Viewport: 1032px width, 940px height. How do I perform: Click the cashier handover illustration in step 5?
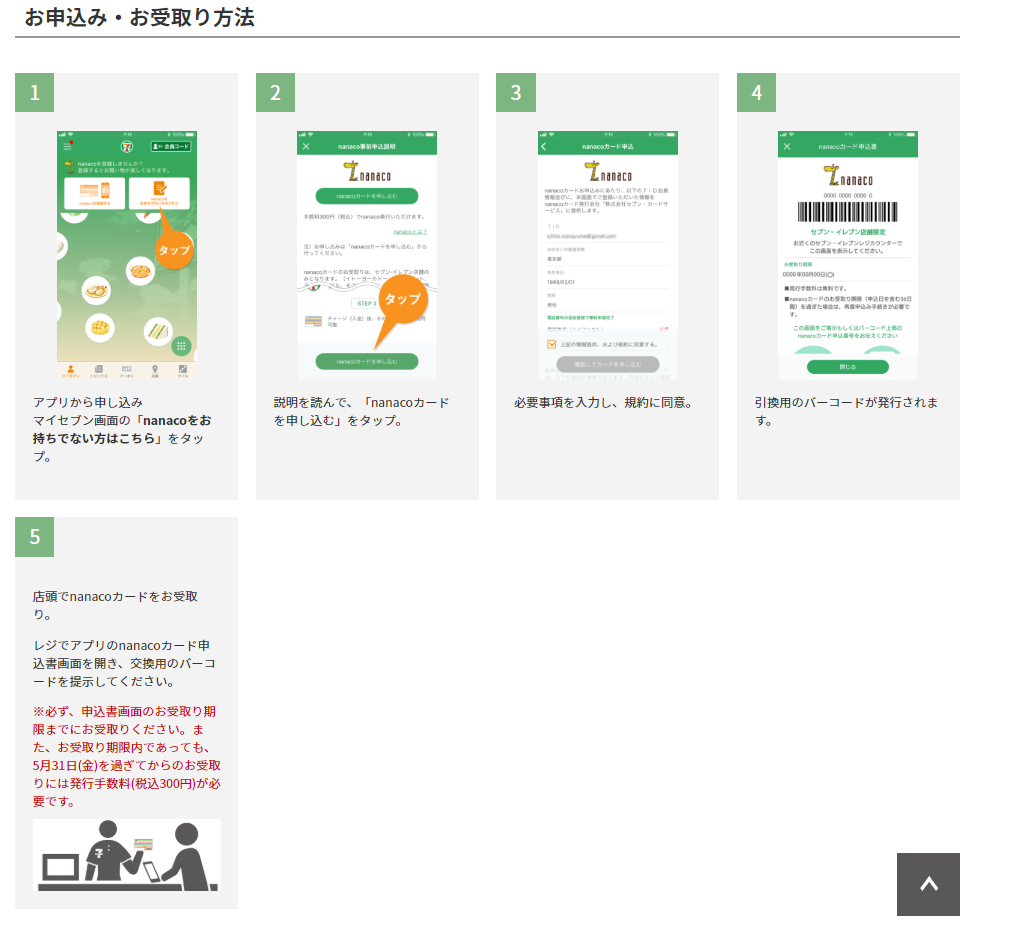pyautogui.click(x=126, y=854)
